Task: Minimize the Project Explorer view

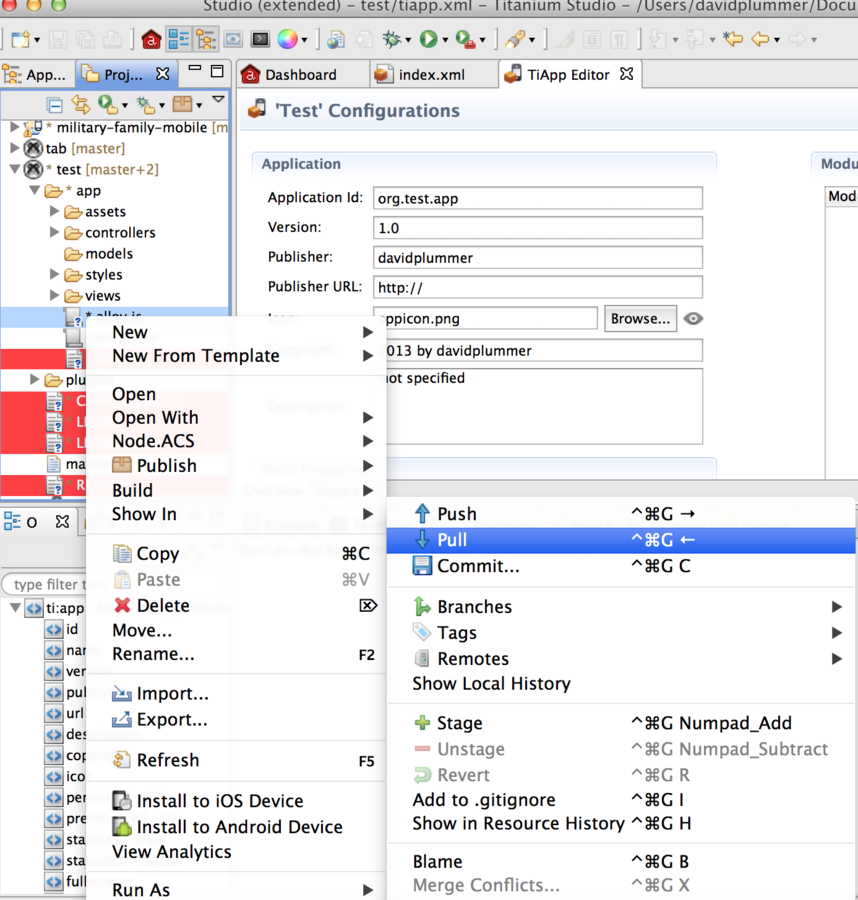Action: 195,68
